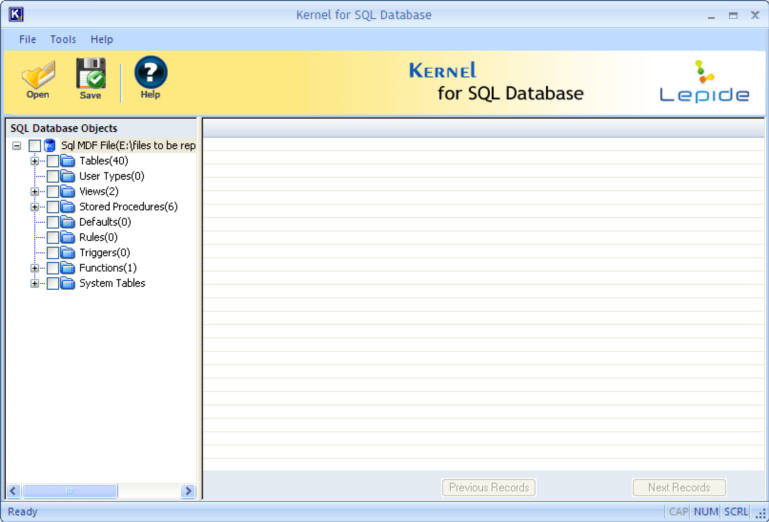Open the Help menu
Viewport: 769px width, 522px height.
pyautogui.click(x=102, y=39)
